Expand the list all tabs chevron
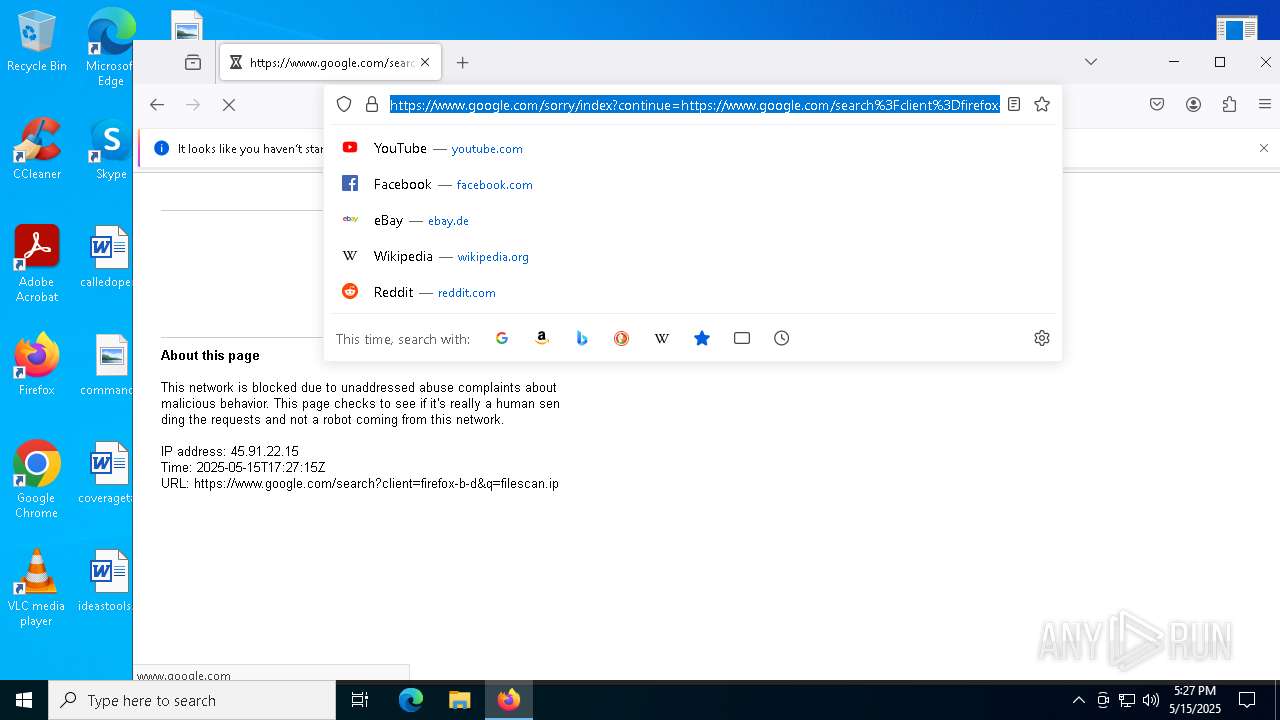This screenshot has height=720, width=1280. (x=1091, y=62)
